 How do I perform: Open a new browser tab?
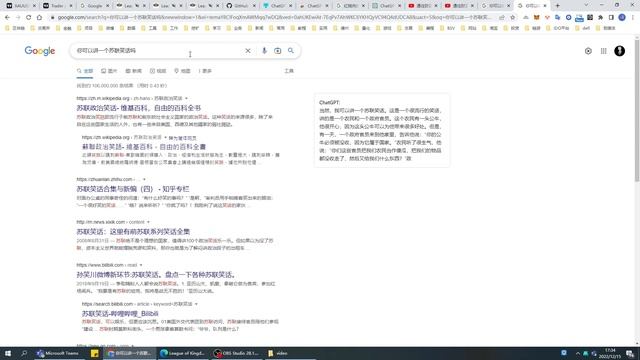point(558,6)
